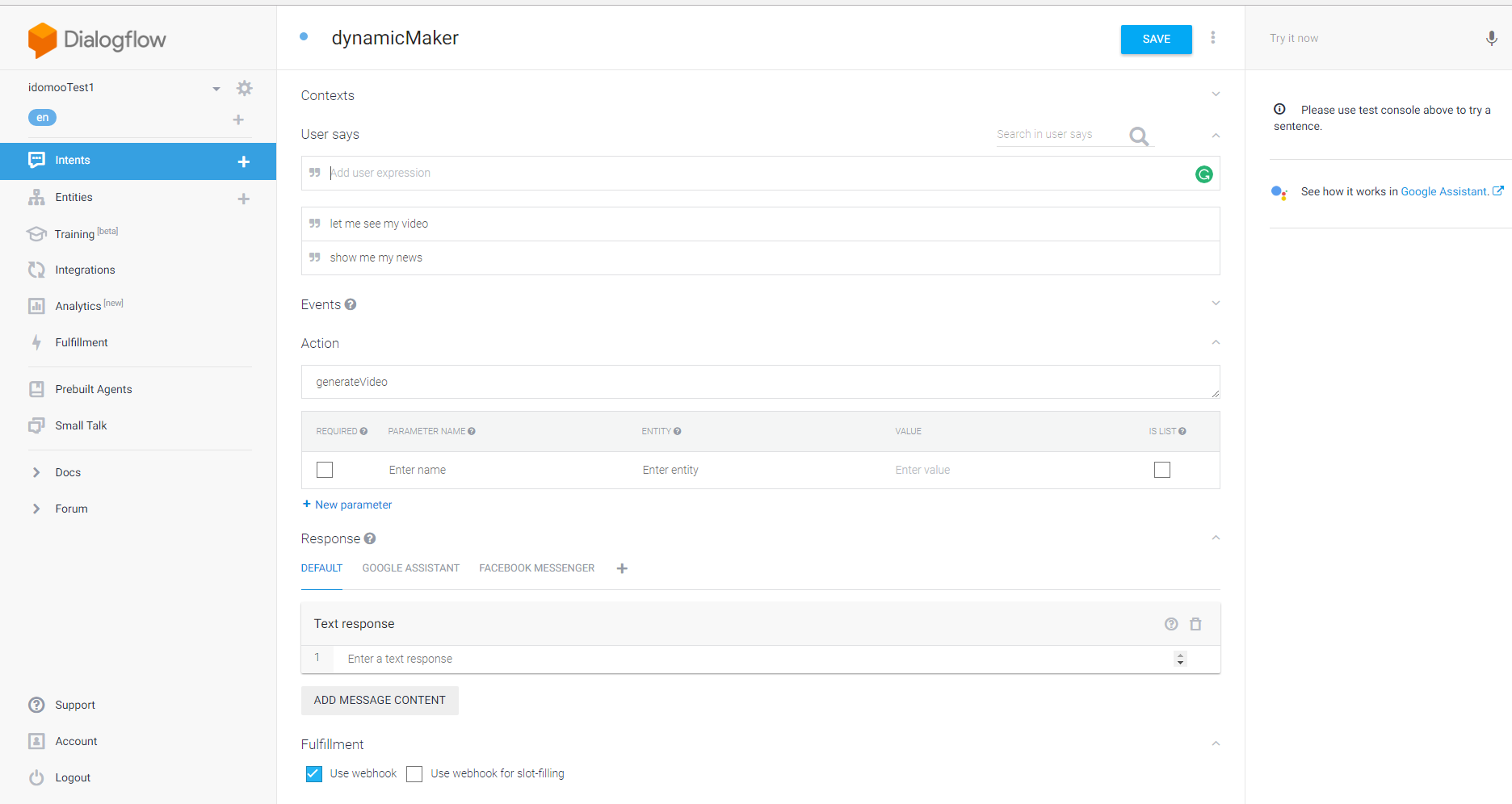Open Support page

pyautogui.click(x=74, y=705)
